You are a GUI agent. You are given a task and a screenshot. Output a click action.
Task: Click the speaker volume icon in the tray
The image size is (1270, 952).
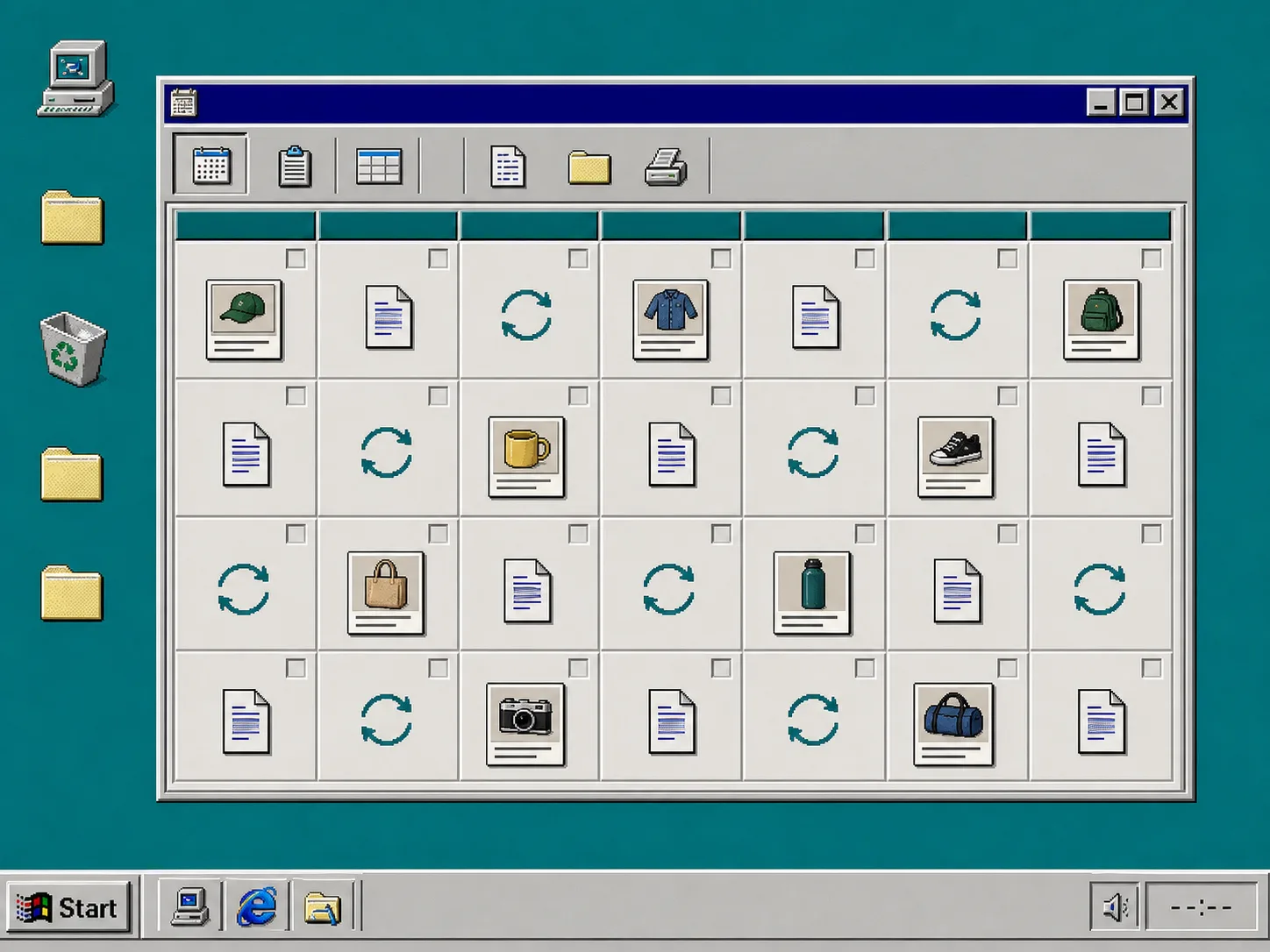(x=1115, y=907)
